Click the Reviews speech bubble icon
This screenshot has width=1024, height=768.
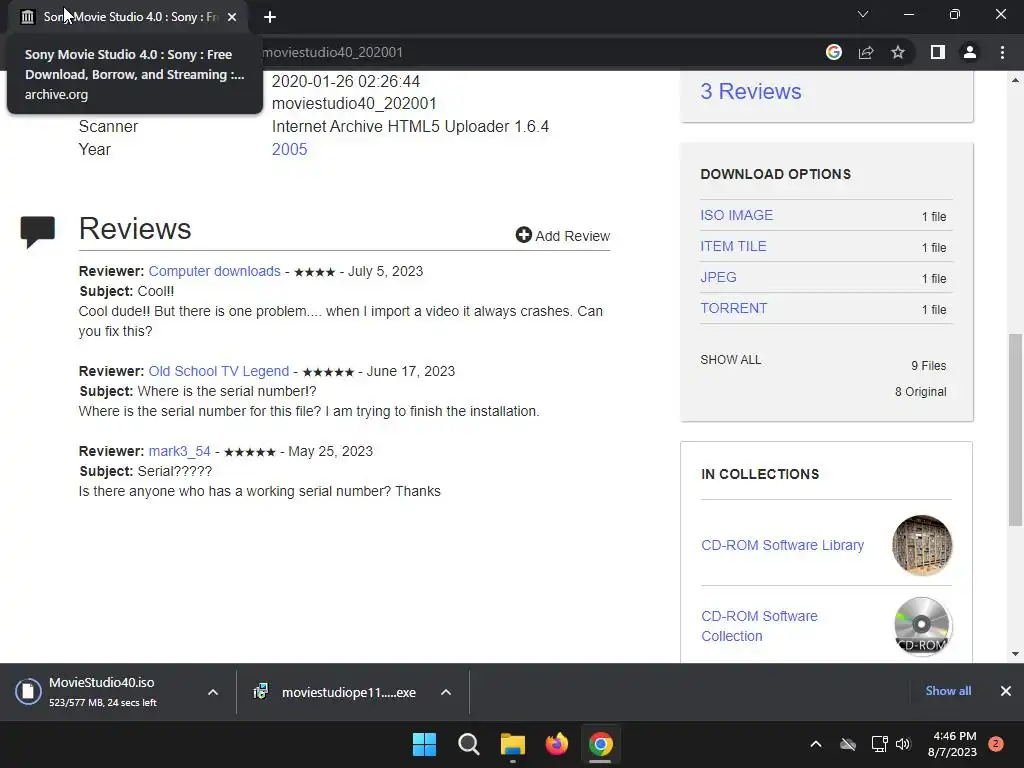tap(37, 231)
